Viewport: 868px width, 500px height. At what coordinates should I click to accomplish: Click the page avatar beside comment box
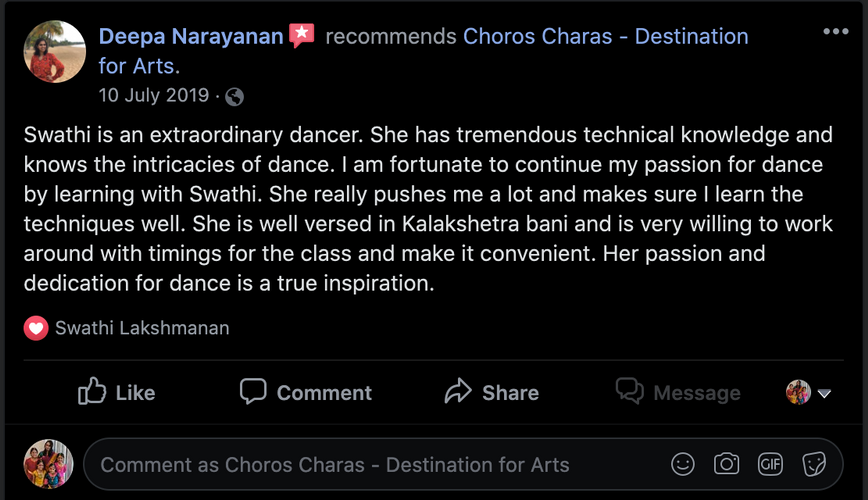coord(48,464)
